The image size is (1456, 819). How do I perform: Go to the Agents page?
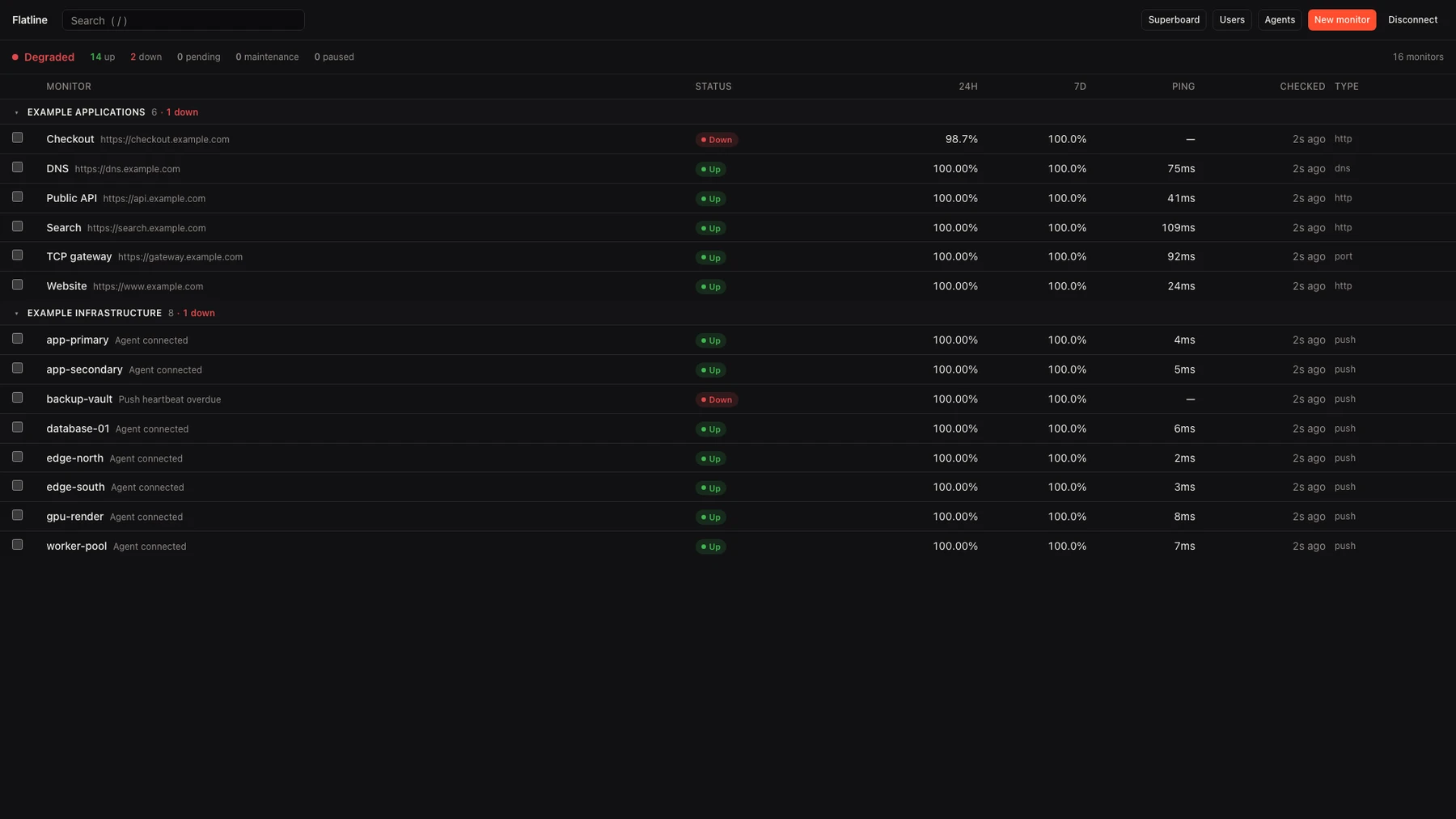[x=1280, y=19]
